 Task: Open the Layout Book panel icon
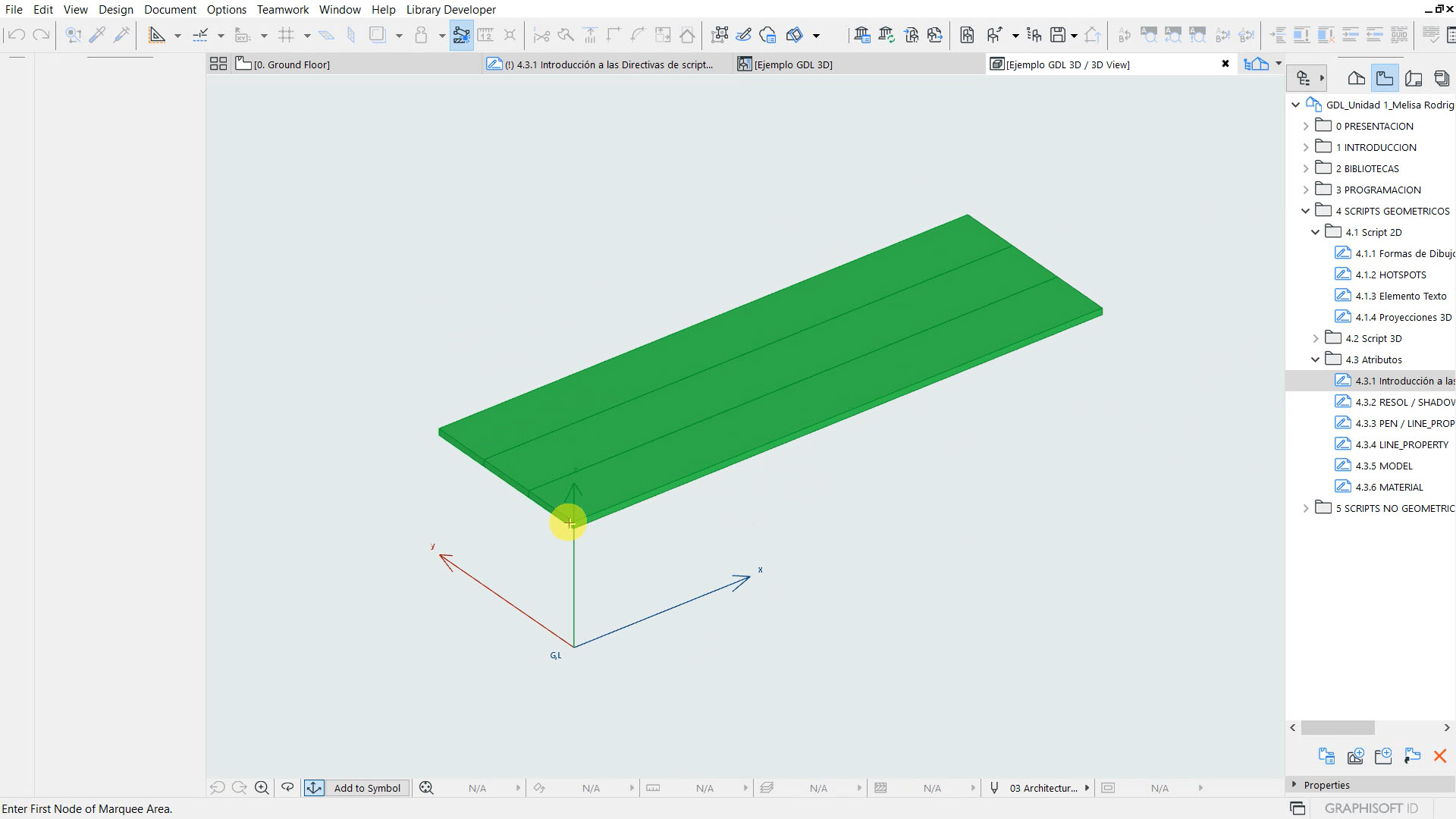(1414, 78)
